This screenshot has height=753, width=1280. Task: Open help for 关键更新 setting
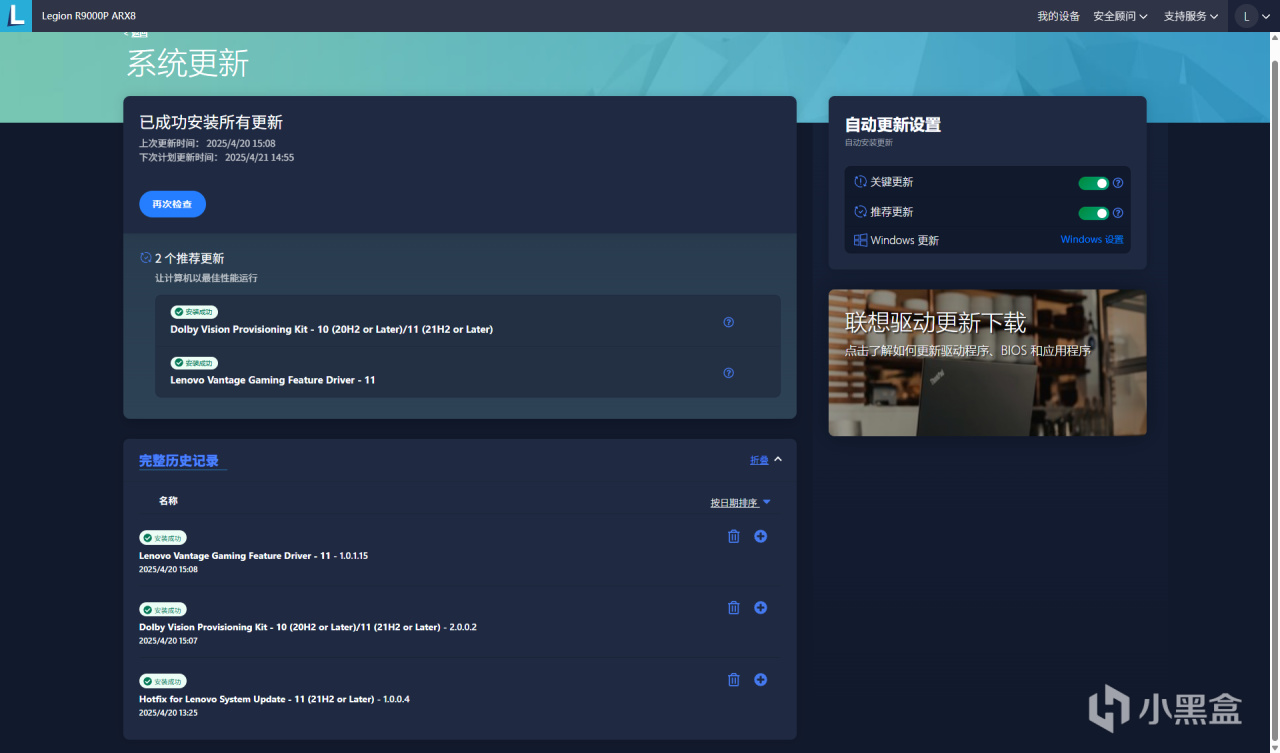[x=1118, y=183]
